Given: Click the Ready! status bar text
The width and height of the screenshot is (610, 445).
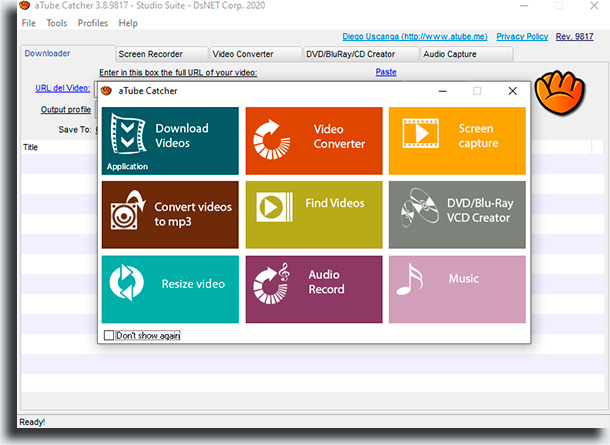Looking at the screenshot, I should click(32, 422).
